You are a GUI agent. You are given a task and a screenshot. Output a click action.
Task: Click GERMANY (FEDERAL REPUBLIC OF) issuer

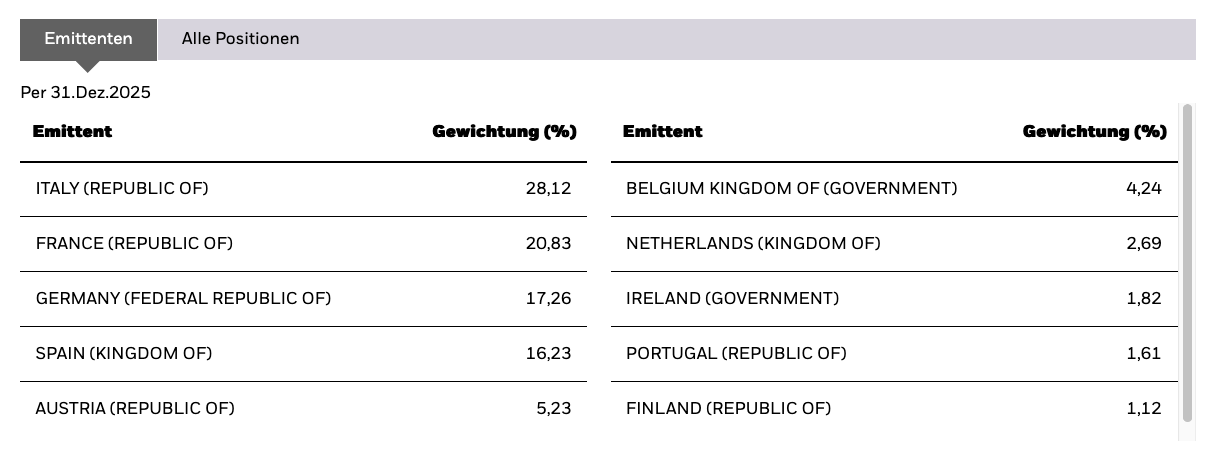click(x=183, y=298)
